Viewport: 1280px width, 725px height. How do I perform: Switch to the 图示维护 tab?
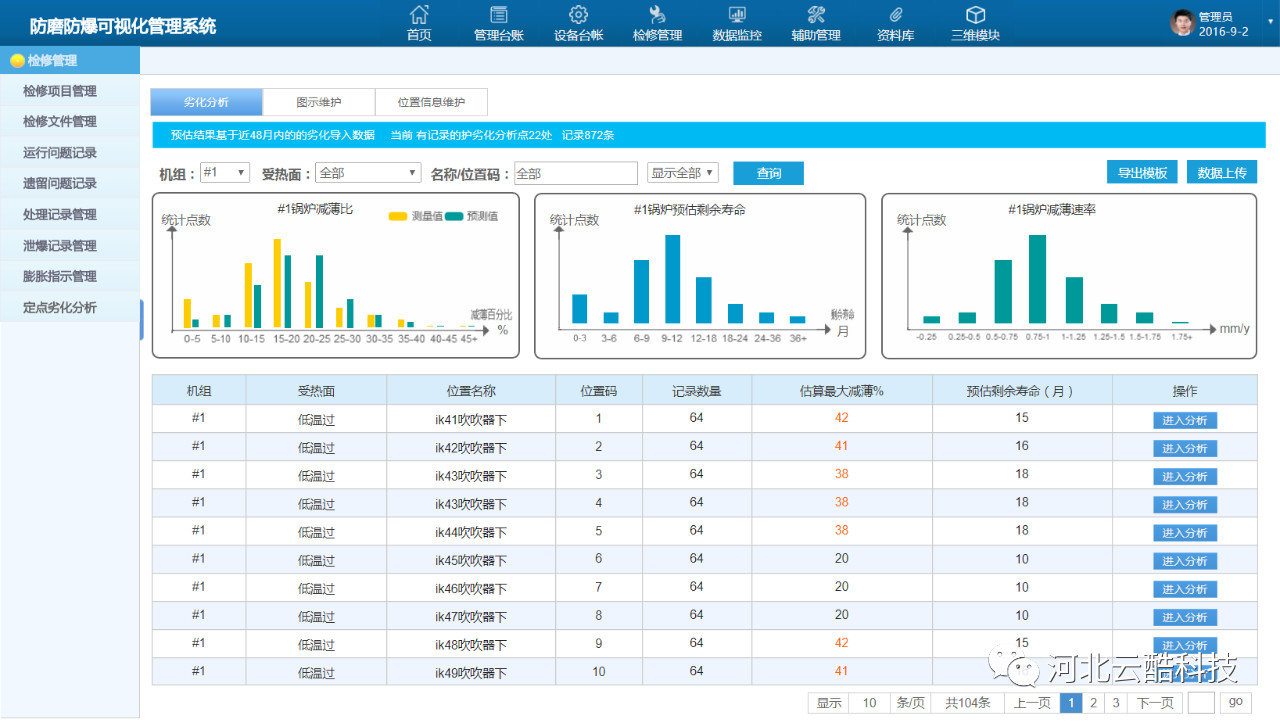[x=319, y=102]
